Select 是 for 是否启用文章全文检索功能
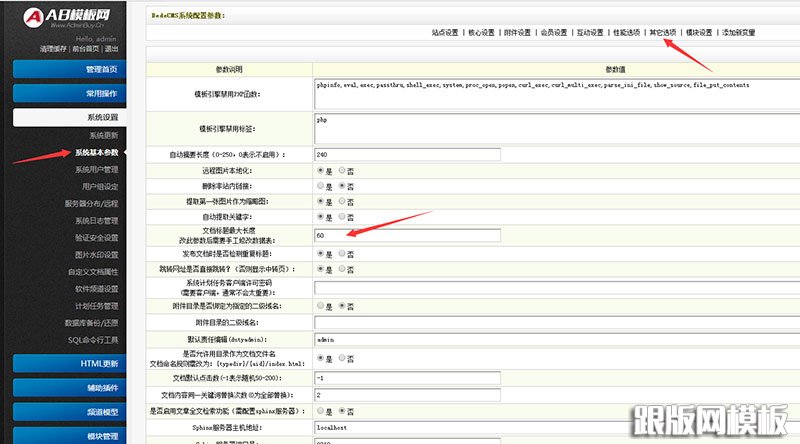 (x=320, y=410)
